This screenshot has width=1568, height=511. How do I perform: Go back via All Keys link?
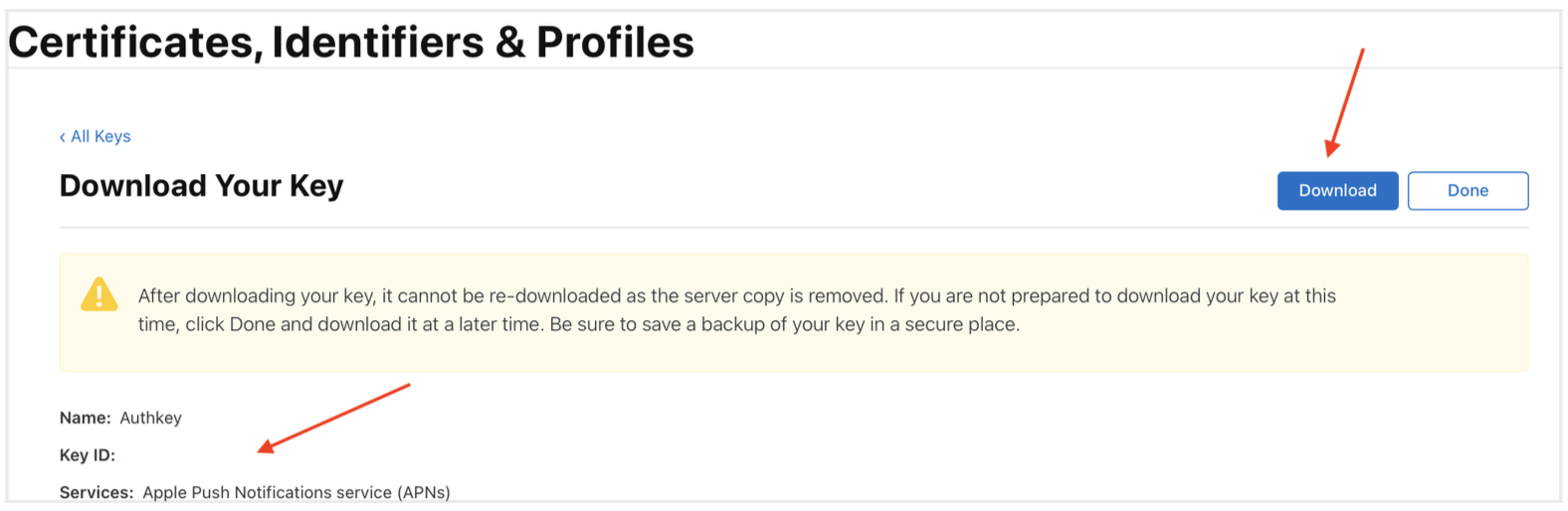(100, 136)
